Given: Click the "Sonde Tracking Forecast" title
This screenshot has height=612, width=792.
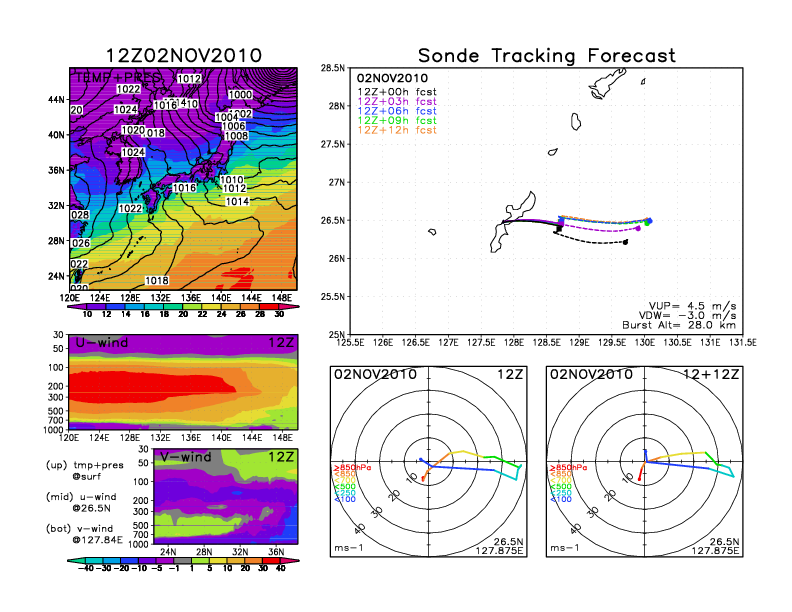Looking at the screenshot, I should click(546, 56).
